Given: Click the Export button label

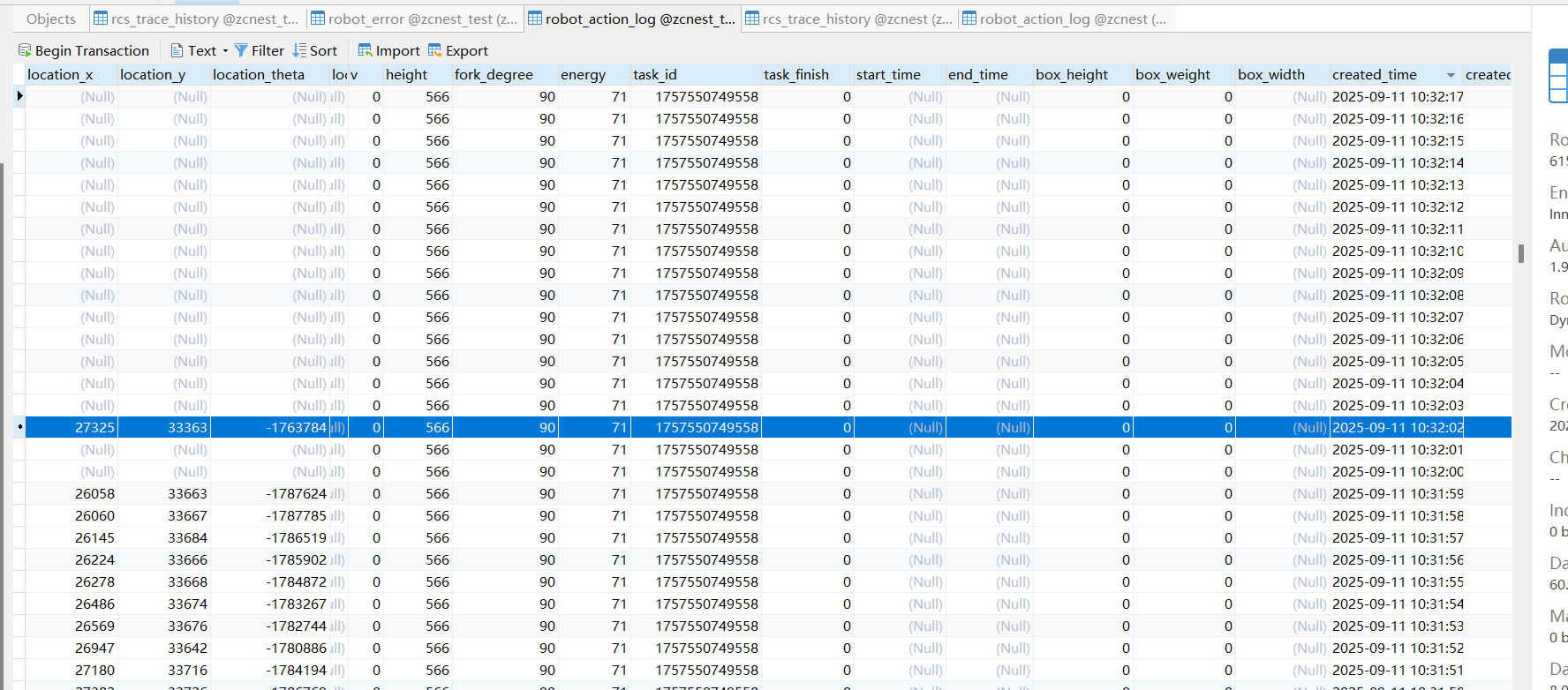Looking at the screenshot, I should coord(466,50).
